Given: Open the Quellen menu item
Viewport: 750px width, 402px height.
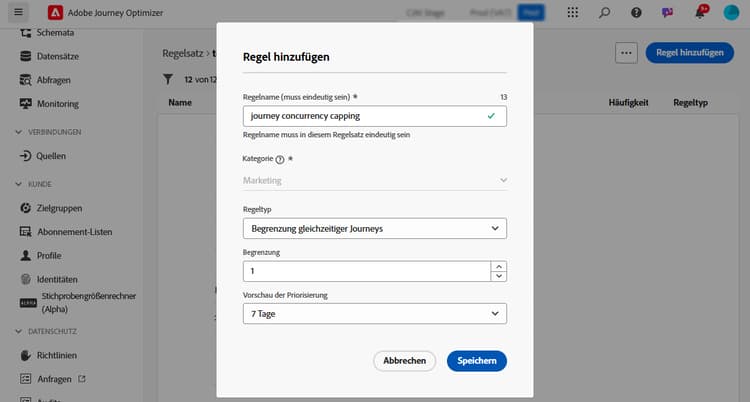Looking at the screenshot, I should [x=51, y=156].
